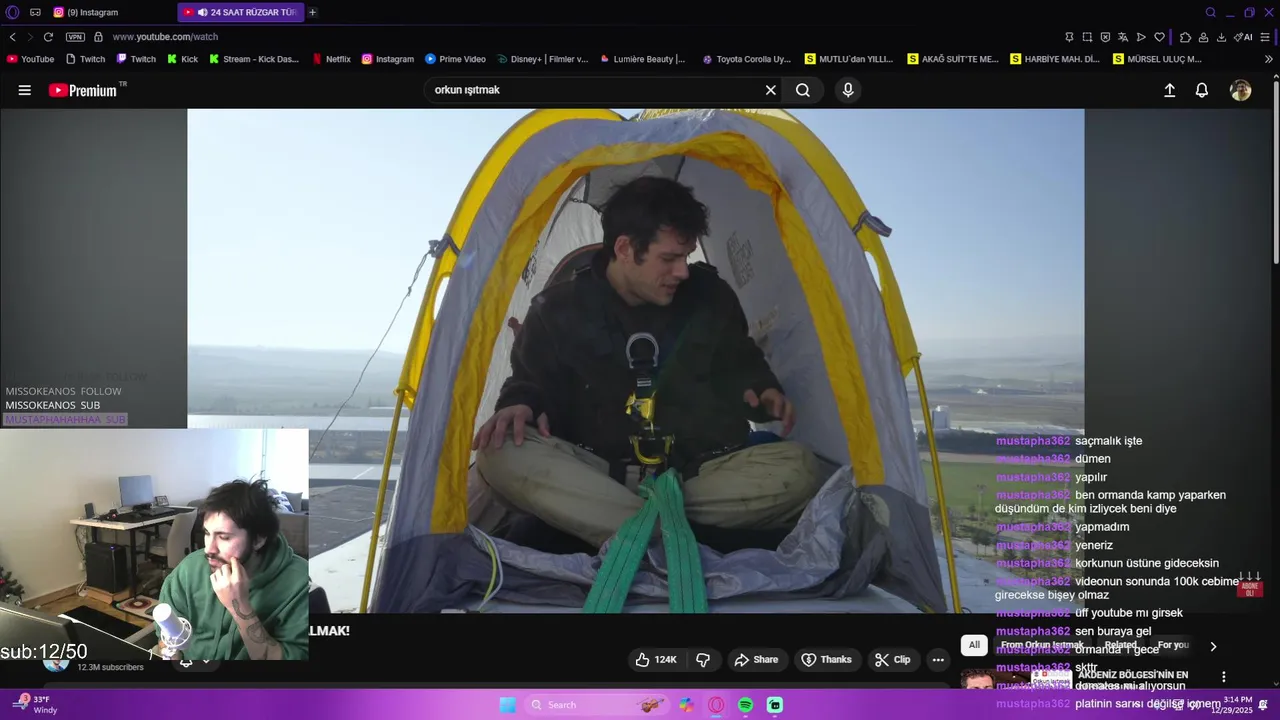Switch to the Instagram browser tab

coord(110,12)
